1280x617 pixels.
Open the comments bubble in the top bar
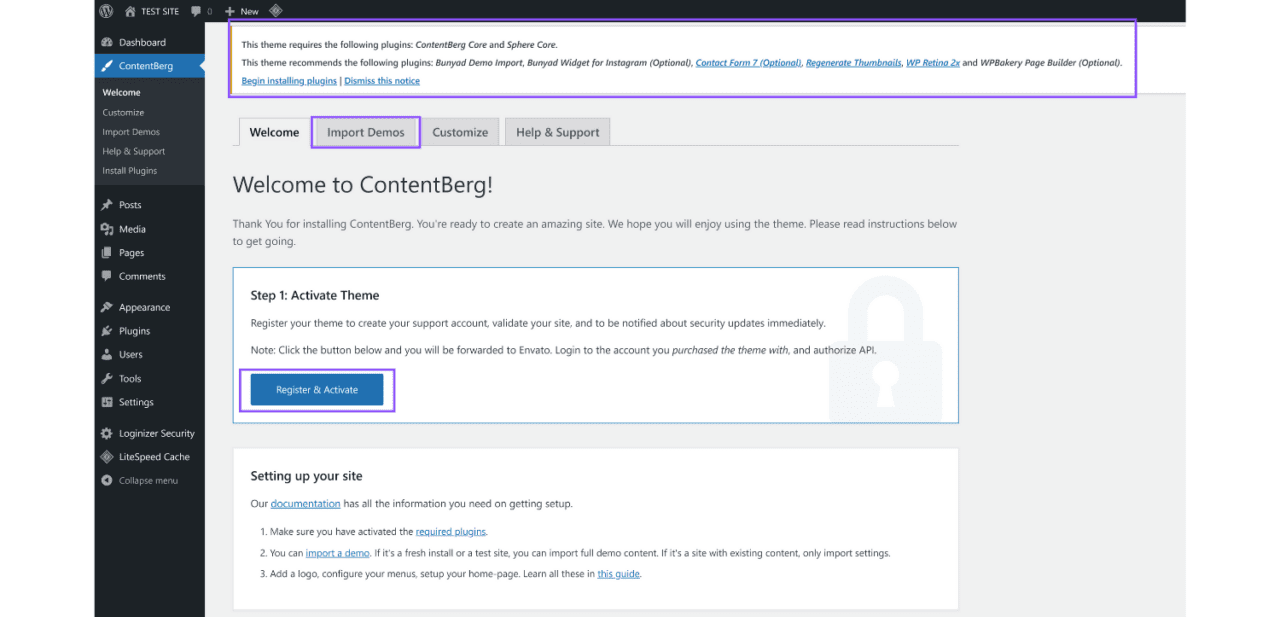(x=198, y=11)
